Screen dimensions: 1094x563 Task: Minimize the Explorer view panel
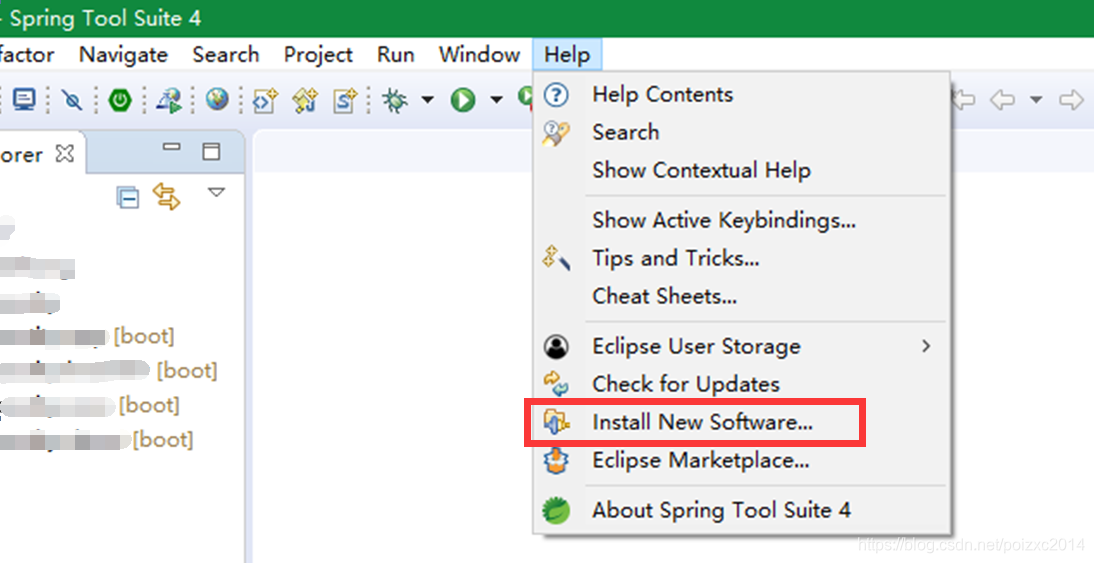point(172,147)
